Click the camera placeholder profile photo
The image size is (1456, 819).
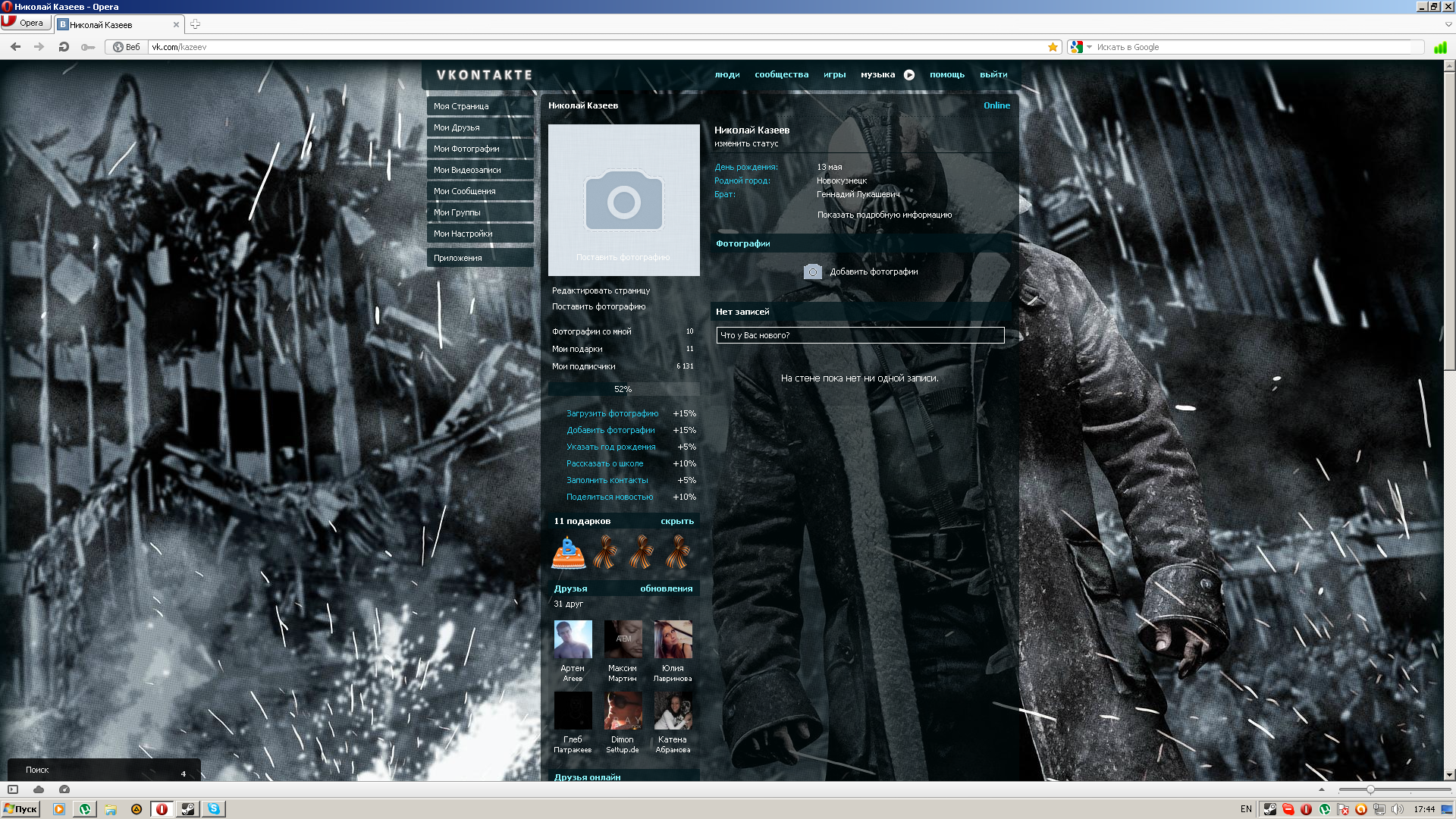coord(623,200)
